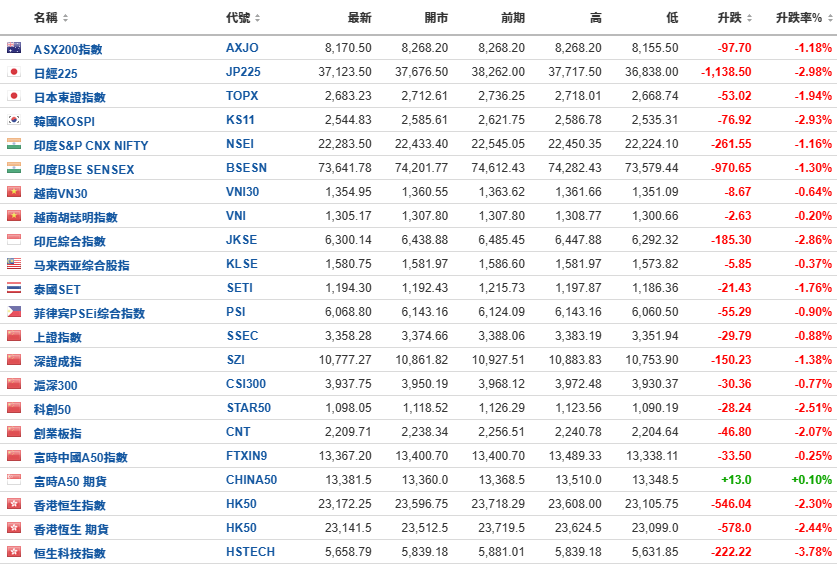Click the Australian flag beside ASX200指數

pos(14,48)
